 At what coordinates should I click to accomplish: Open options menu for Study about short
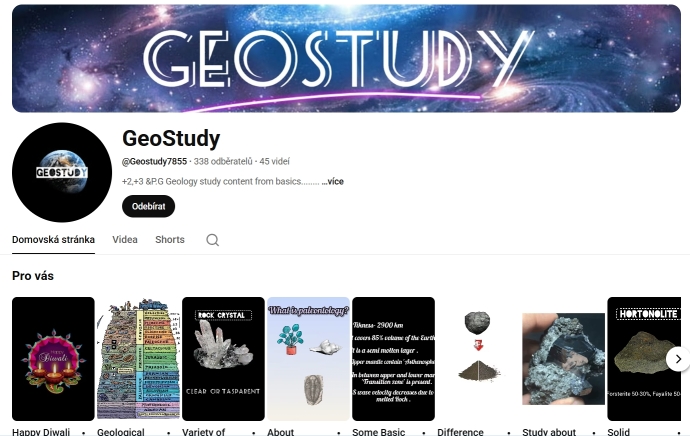[x=594, y=432]
